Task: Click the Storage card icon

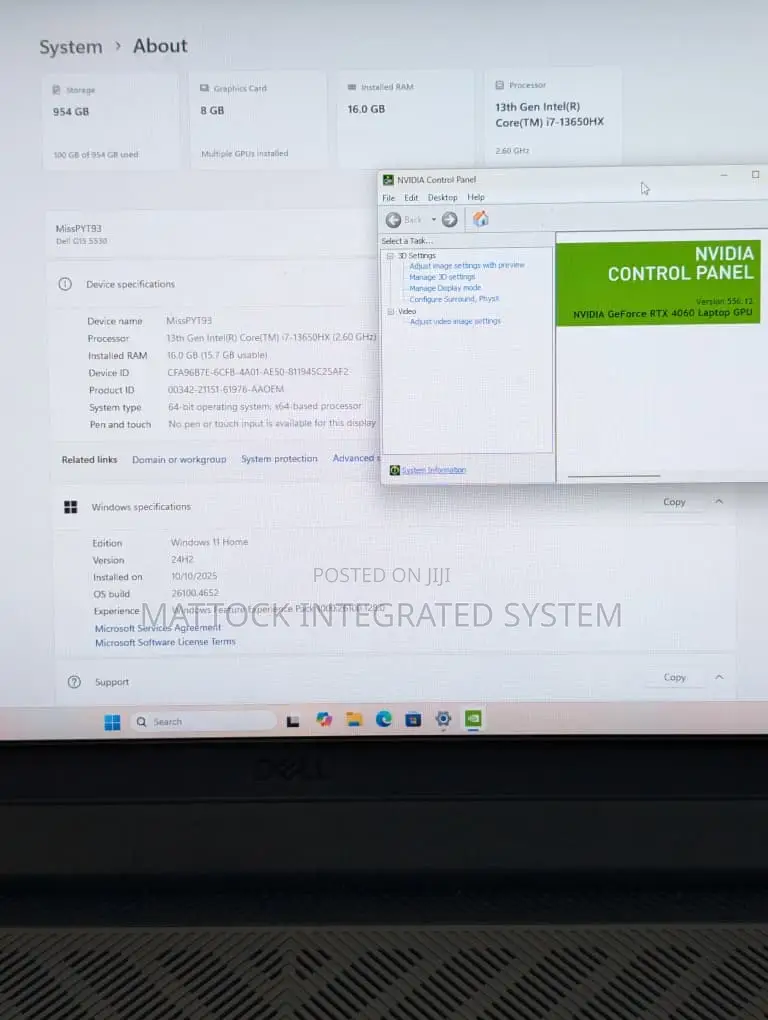Action: coord(56,90)
